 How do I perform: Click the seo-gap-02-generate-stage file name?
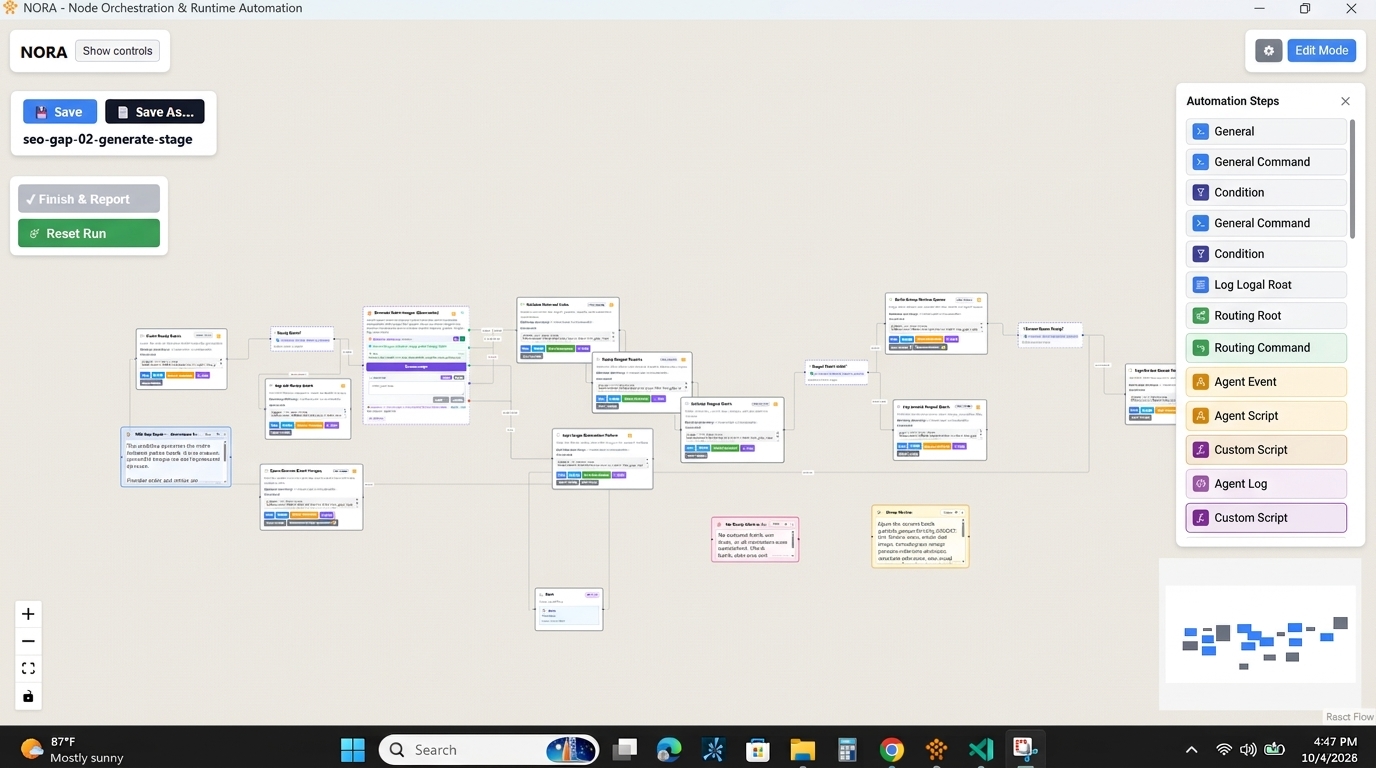point(108,139)
